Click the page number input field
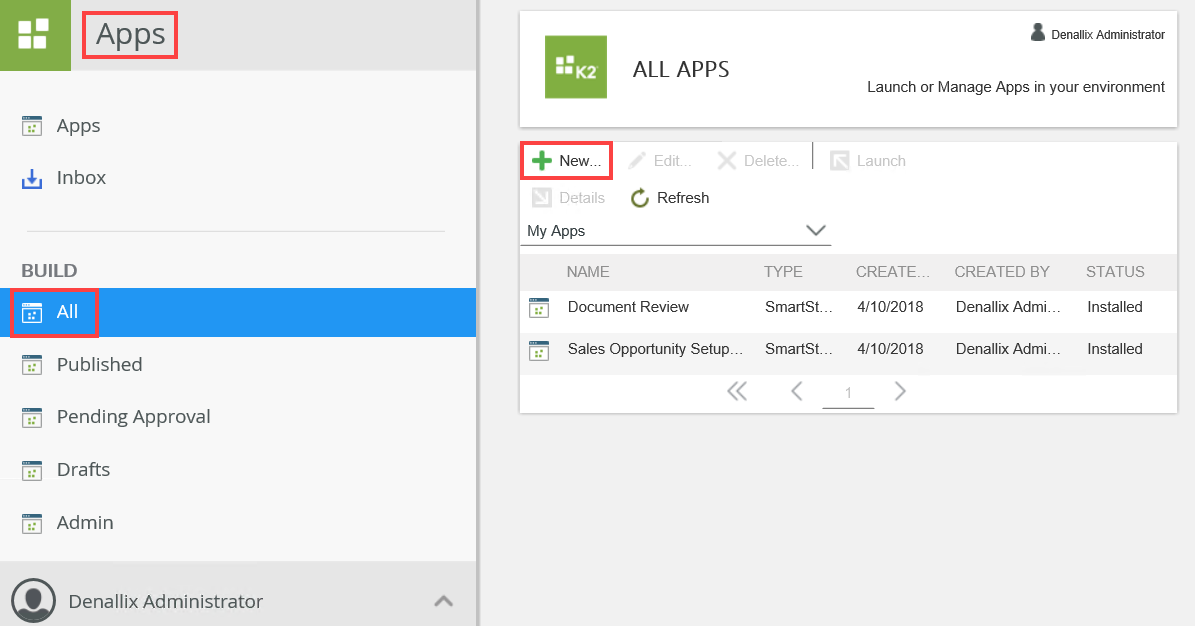Image resolution: width=1195 pixels, height=626 pixels. (x=848, y=393)
